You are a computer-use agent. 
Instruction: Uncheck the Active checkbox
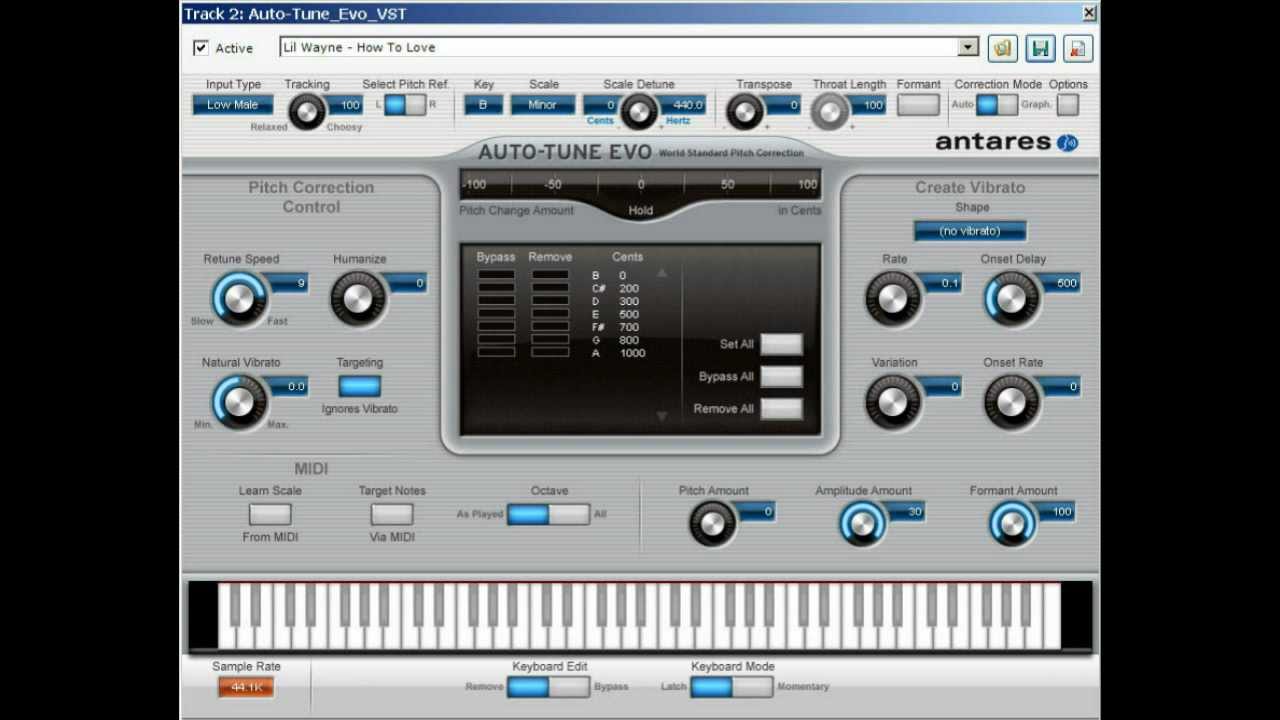pyautogui.click(x=201, y=48)
